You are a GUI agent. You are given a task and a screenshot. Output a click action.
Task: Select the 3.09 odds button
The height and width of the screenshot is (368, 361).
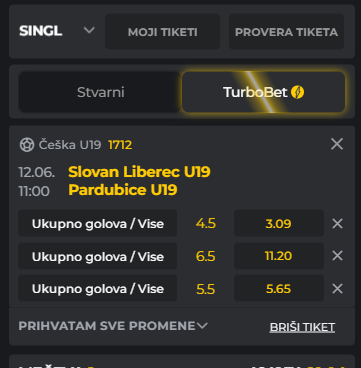tap(279, 223)
